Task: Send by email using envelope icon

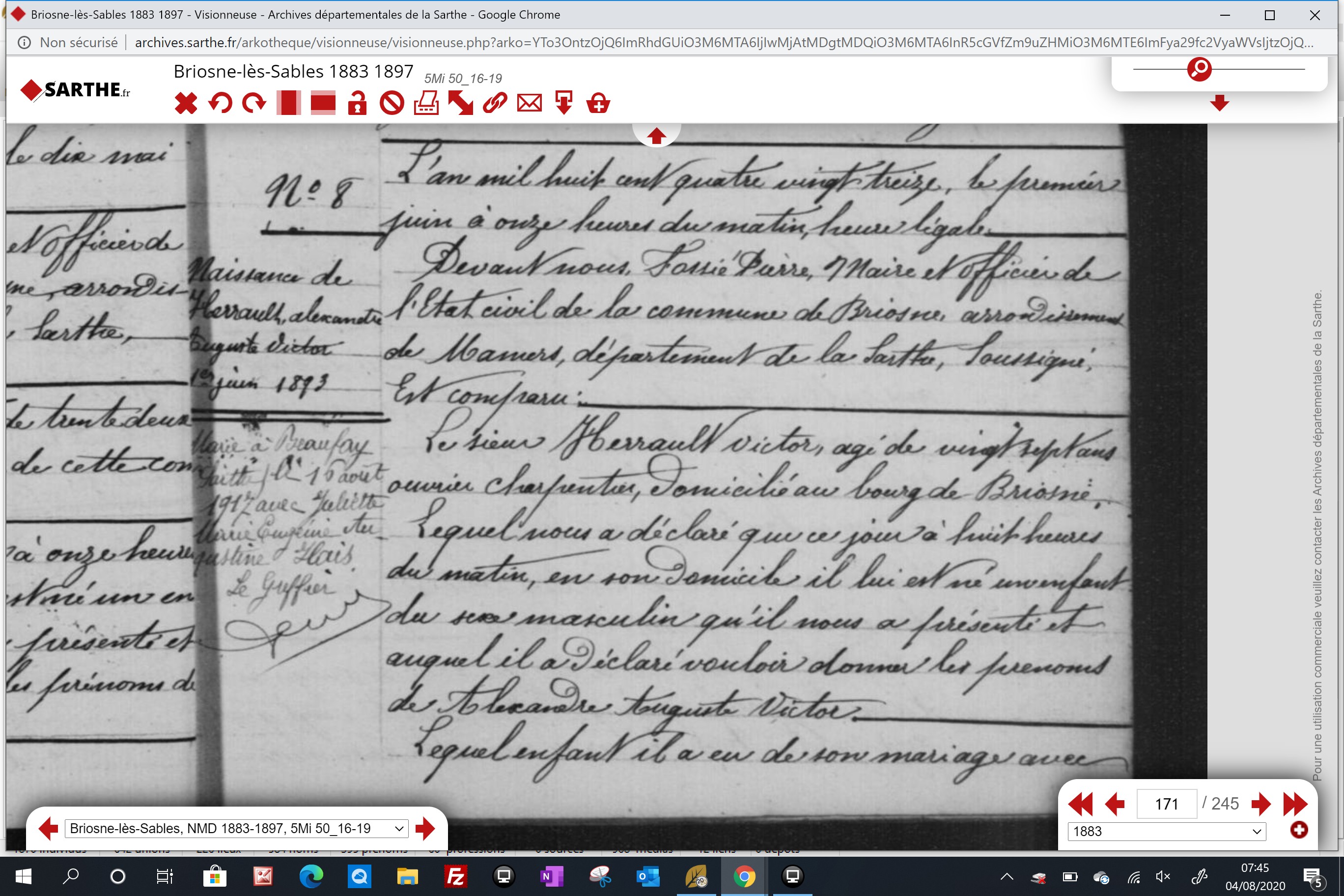Action: [529, 104]
